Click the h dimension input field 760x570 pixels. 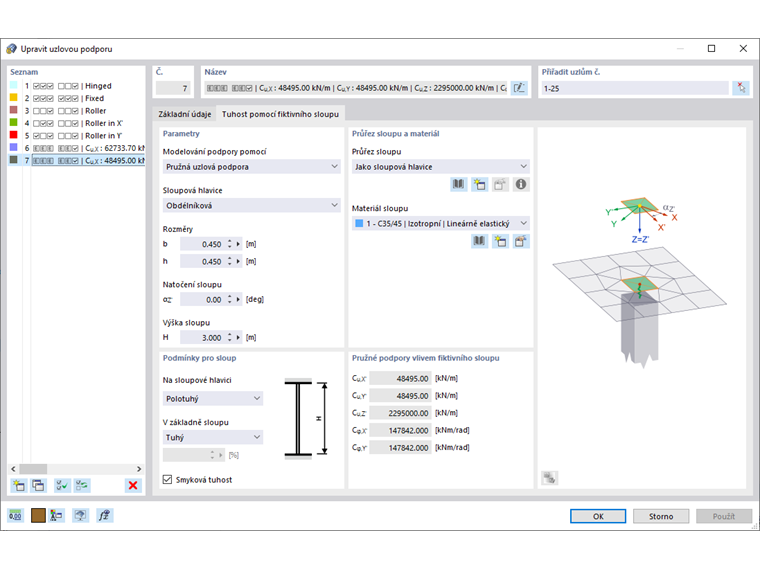click(x=202, y=262)
